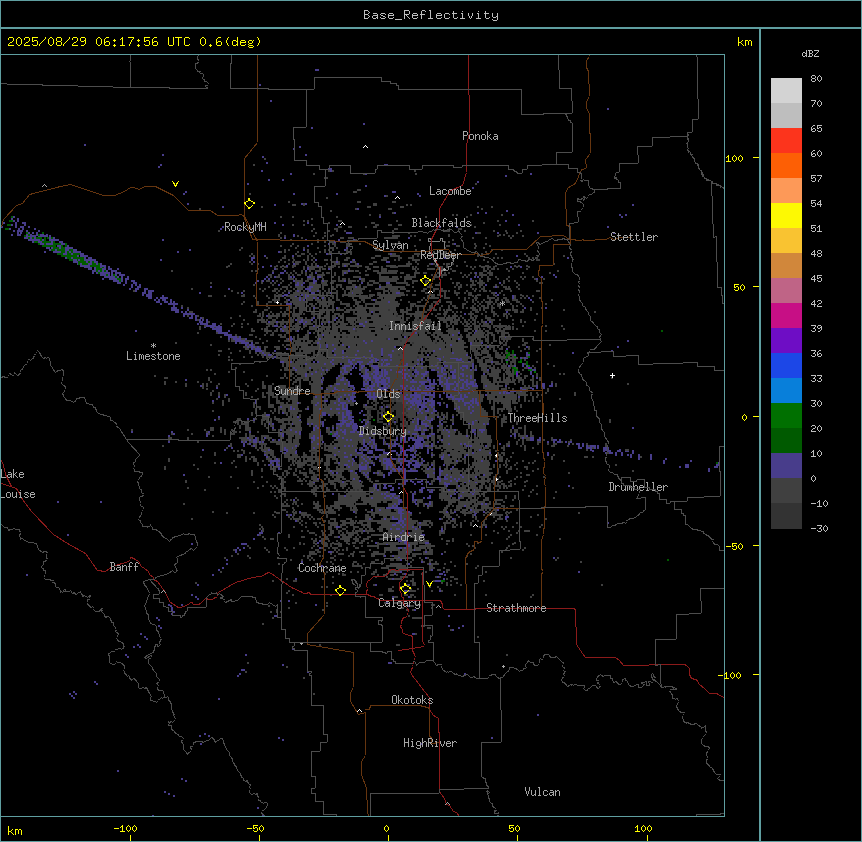Click the -50 tick label on the bottom axis

pyautogui.click(x=255, y=828)
